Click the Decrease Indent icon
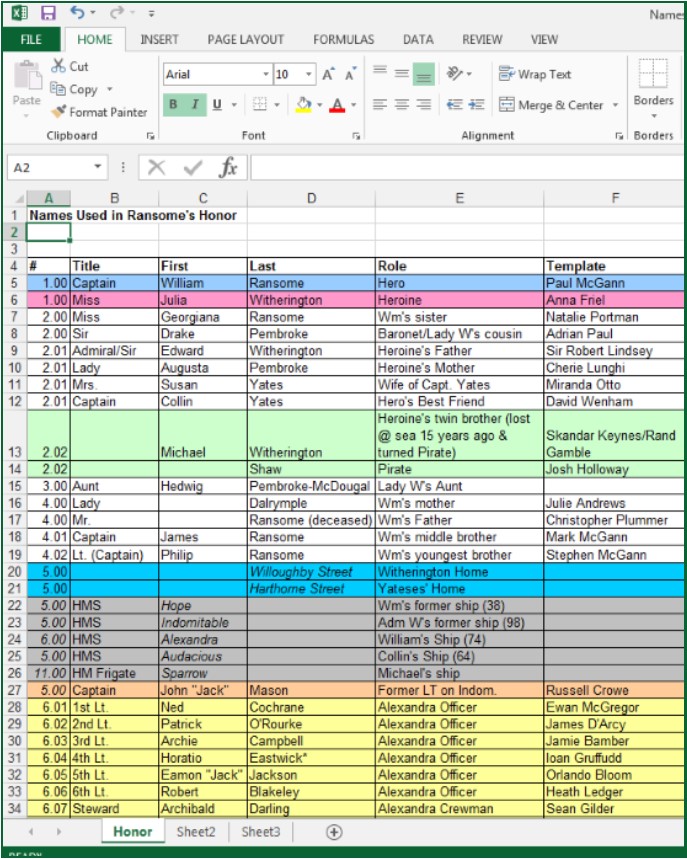This screenshot has height=859, width=687. [x=453, y=104]
